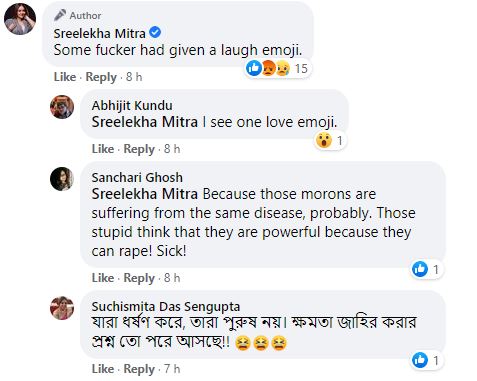Viewport: 477px width, 381px height.
Task: Like Sanchari Ghosh's comment
Action: coord(103,278)
